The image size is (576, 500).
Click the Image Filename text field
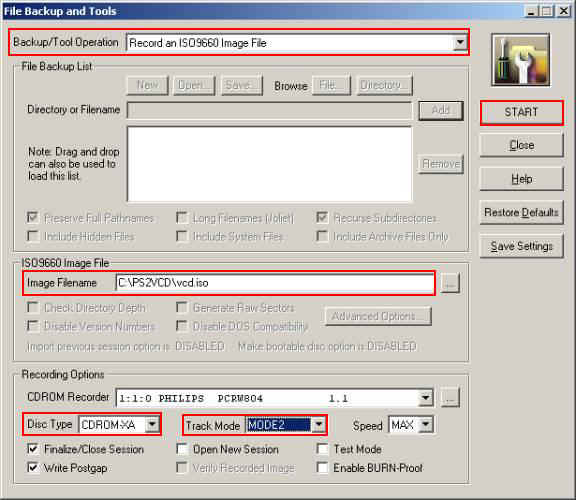click(274, 283)
